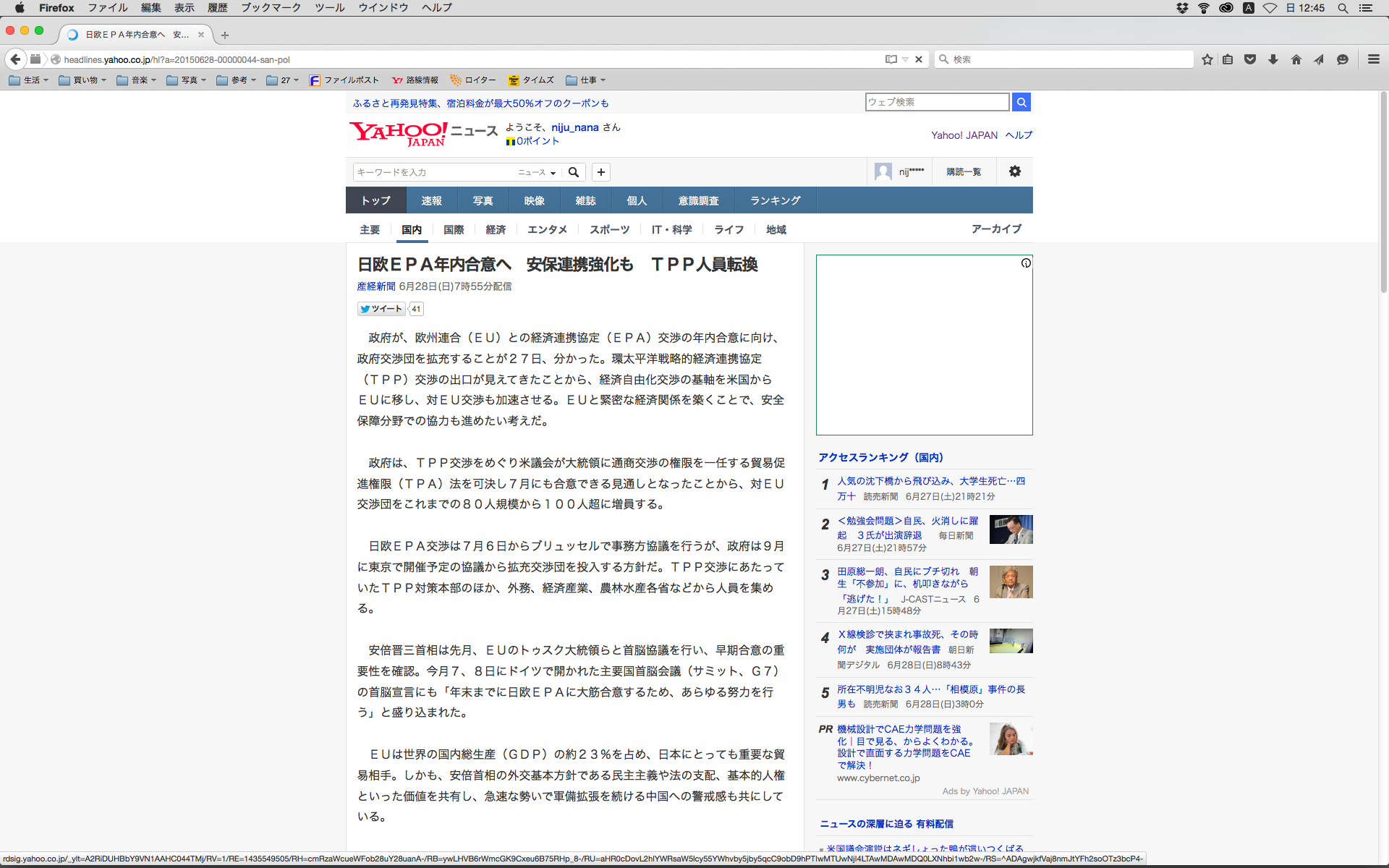Switch to the ランキング tab
1389x868 pixels.
(775, 200)
